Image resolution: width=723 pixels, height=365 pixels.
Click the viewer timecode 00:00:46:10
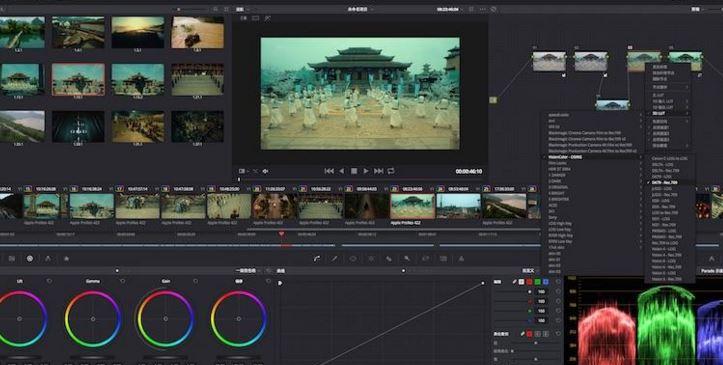pos(468,171)
